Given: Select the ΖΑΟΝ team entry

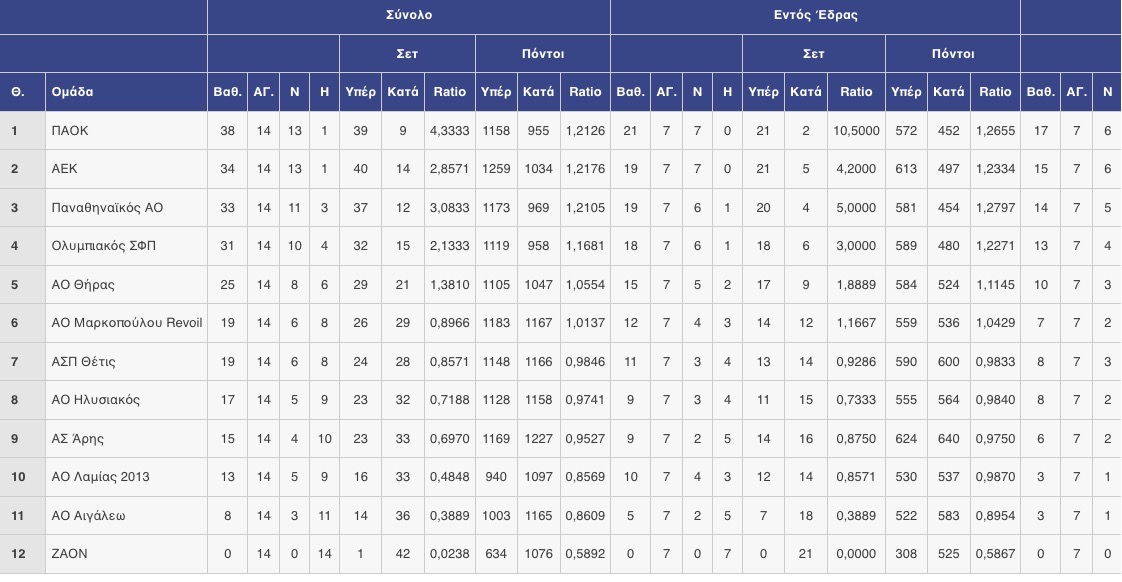Looking at the screenshot, I should pos(69,553).
